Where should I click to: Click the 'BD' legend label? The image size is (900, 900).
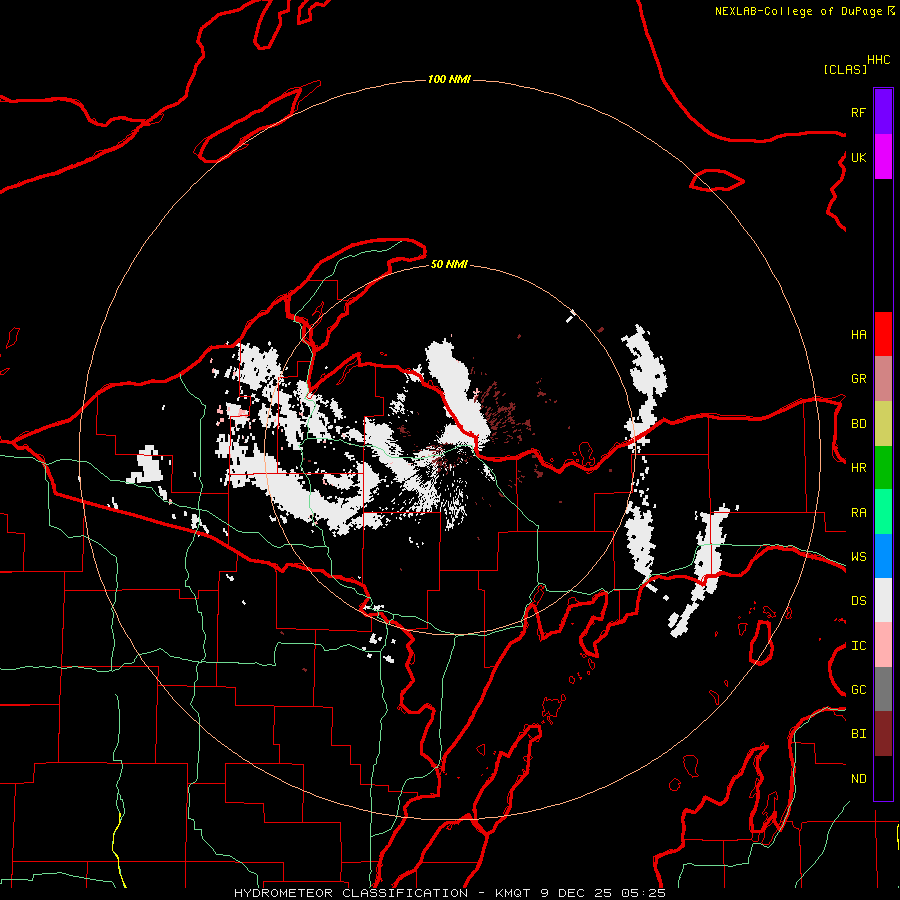point(858,424)
